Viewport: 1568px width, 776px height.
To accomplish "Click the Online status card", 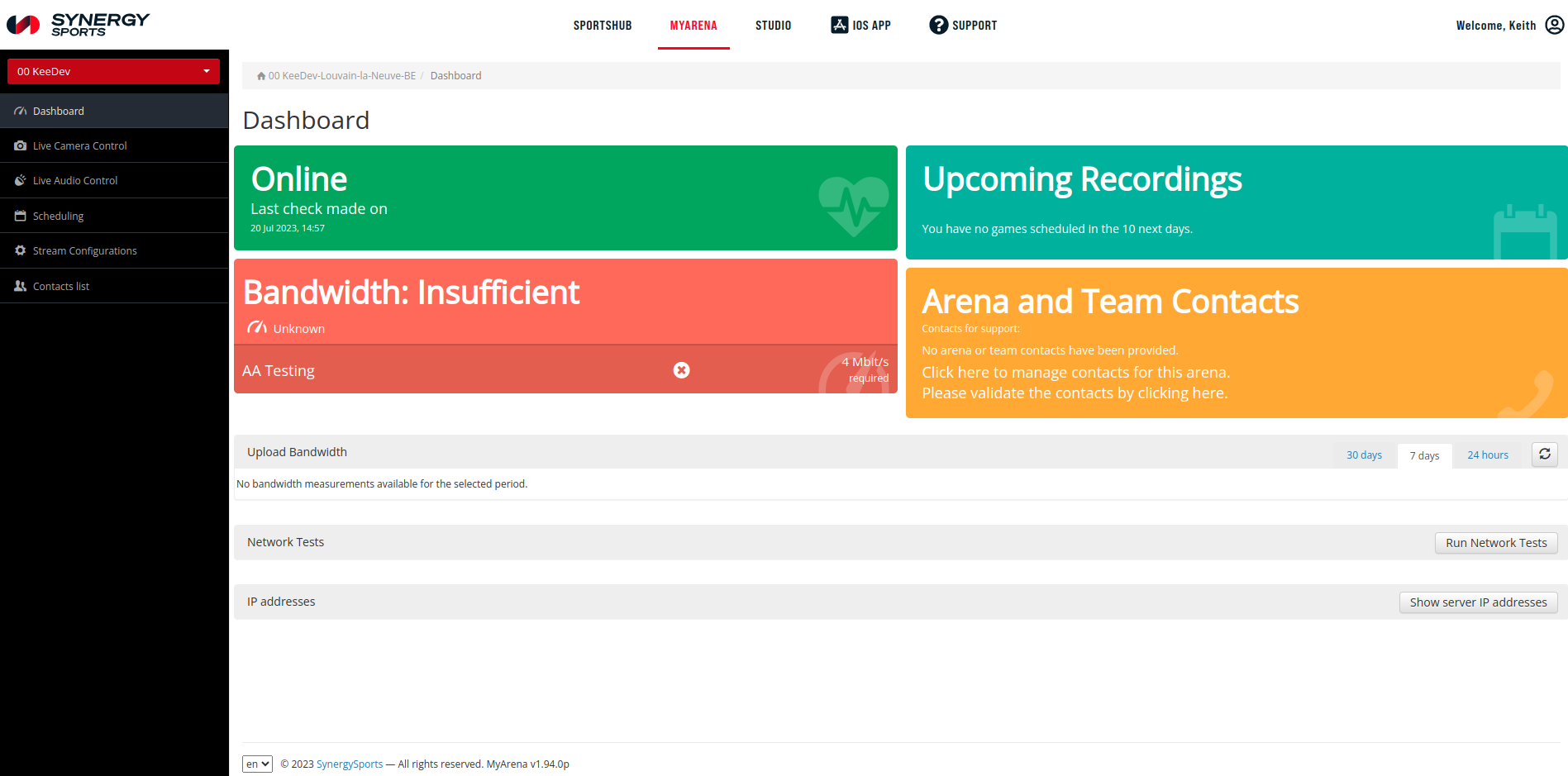I will coord(565,198).
